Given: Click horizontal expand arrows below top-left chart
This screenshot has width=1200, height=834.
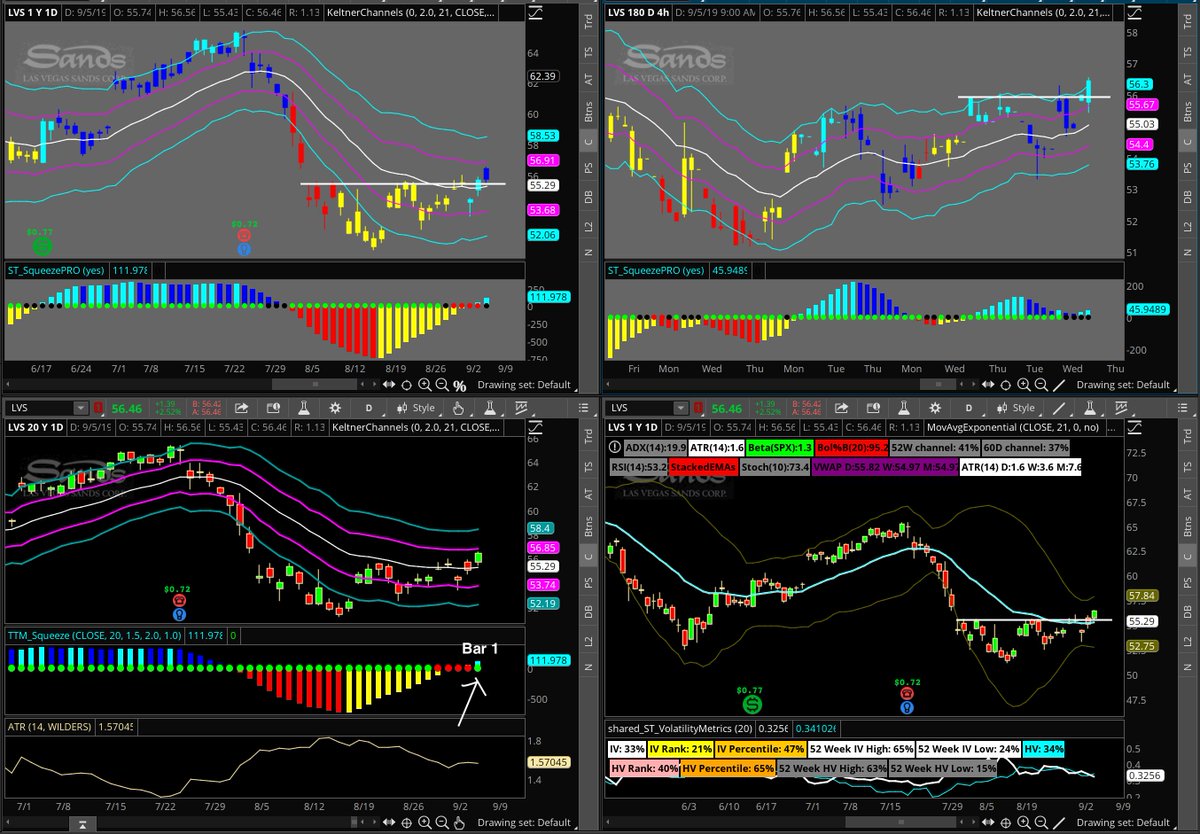Looking at the screenshot, I should 389,384.
